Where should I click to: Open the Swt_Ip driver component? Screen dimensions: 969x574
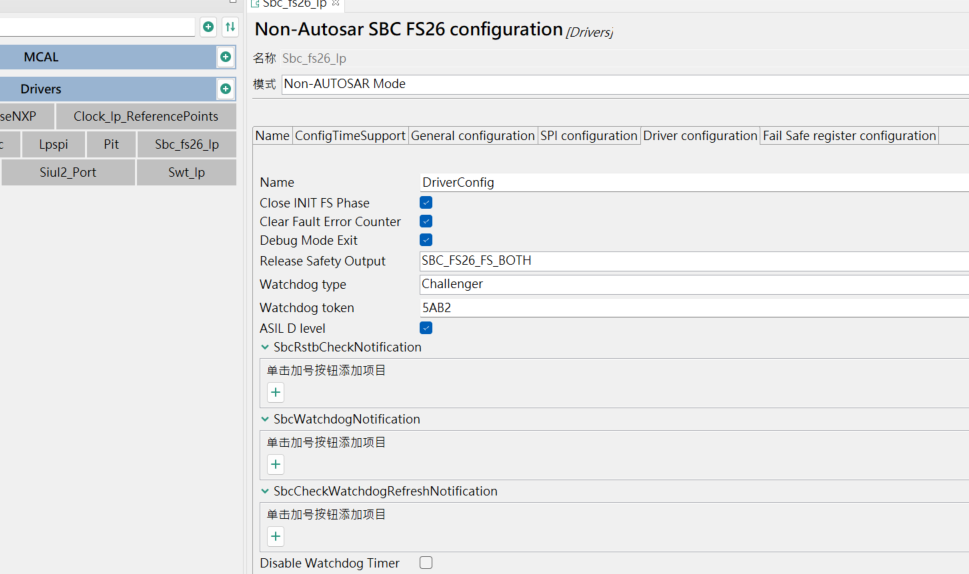click(x=187, y=172)
